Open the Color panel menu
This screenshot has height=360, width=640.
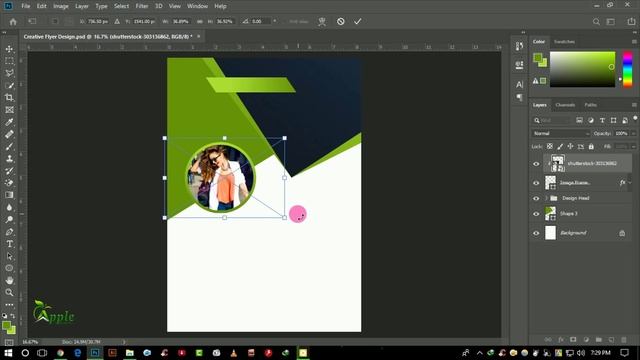634,42
